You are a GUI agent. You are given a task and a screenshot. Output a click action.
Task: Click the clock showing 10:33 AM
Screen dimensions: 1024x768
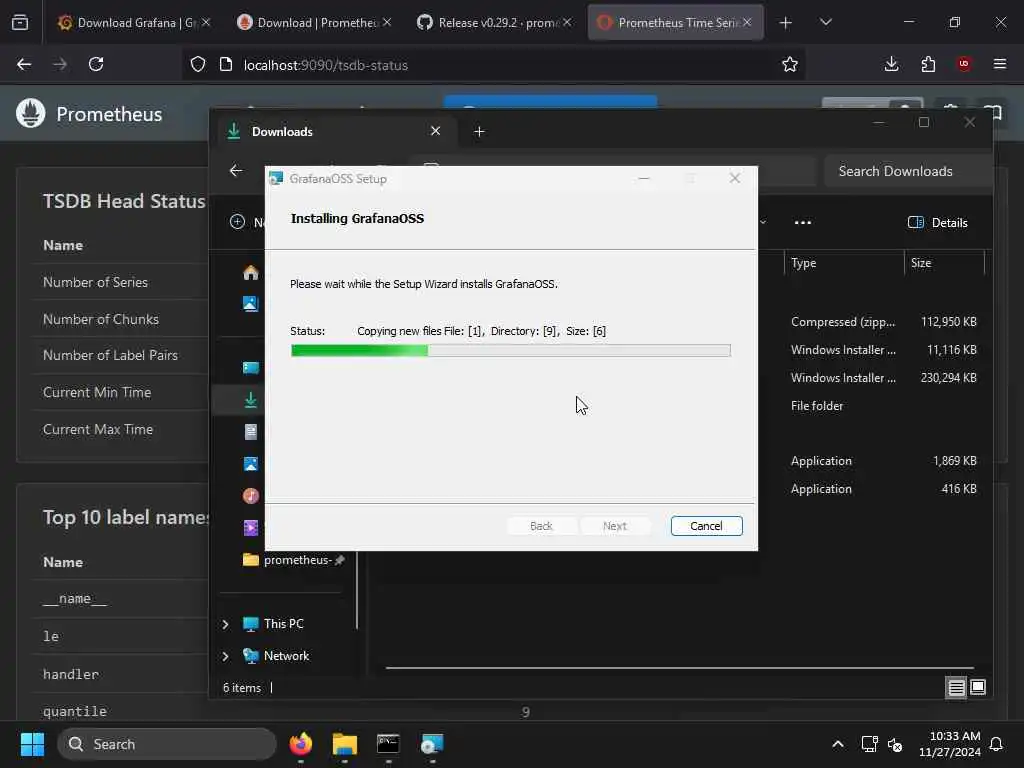[x=950, y=744]
